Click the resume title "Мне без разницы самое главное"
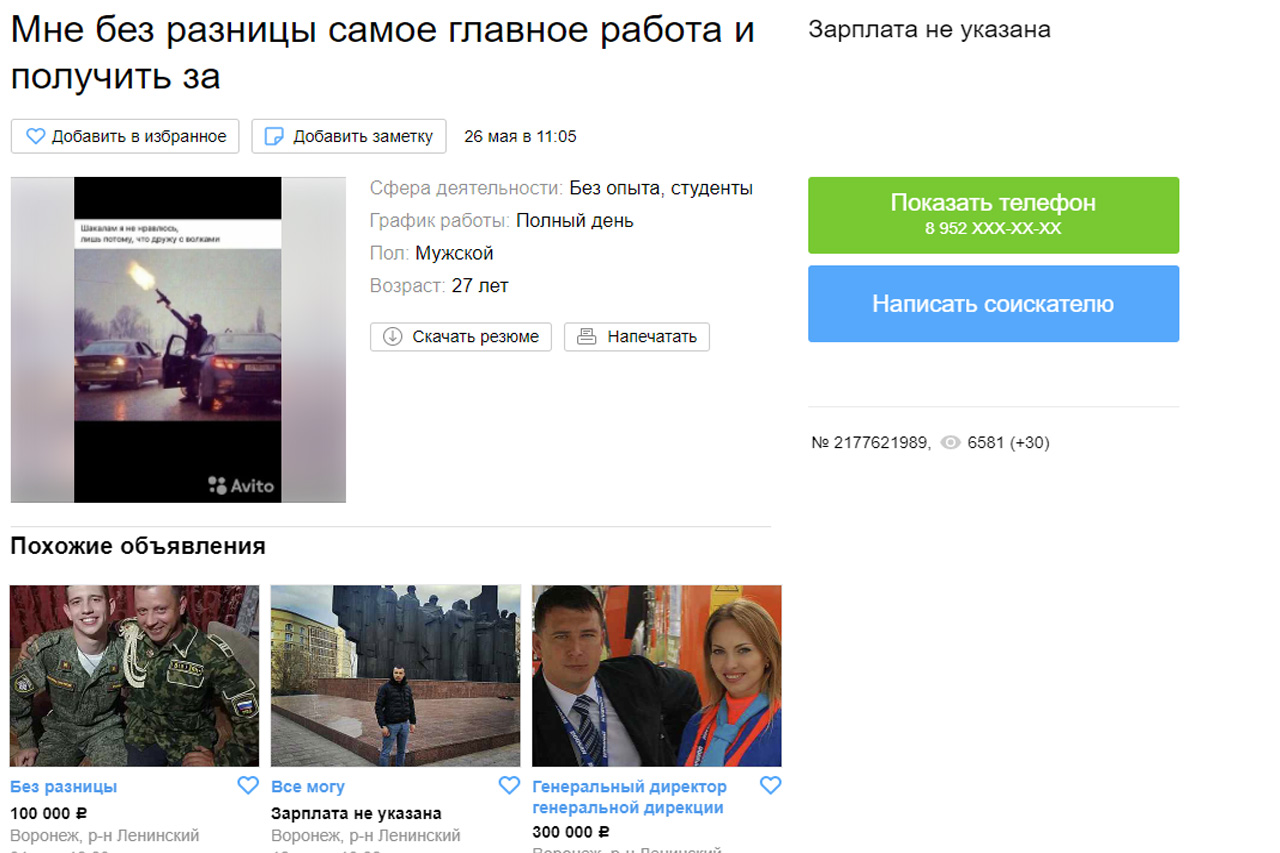 383,54
